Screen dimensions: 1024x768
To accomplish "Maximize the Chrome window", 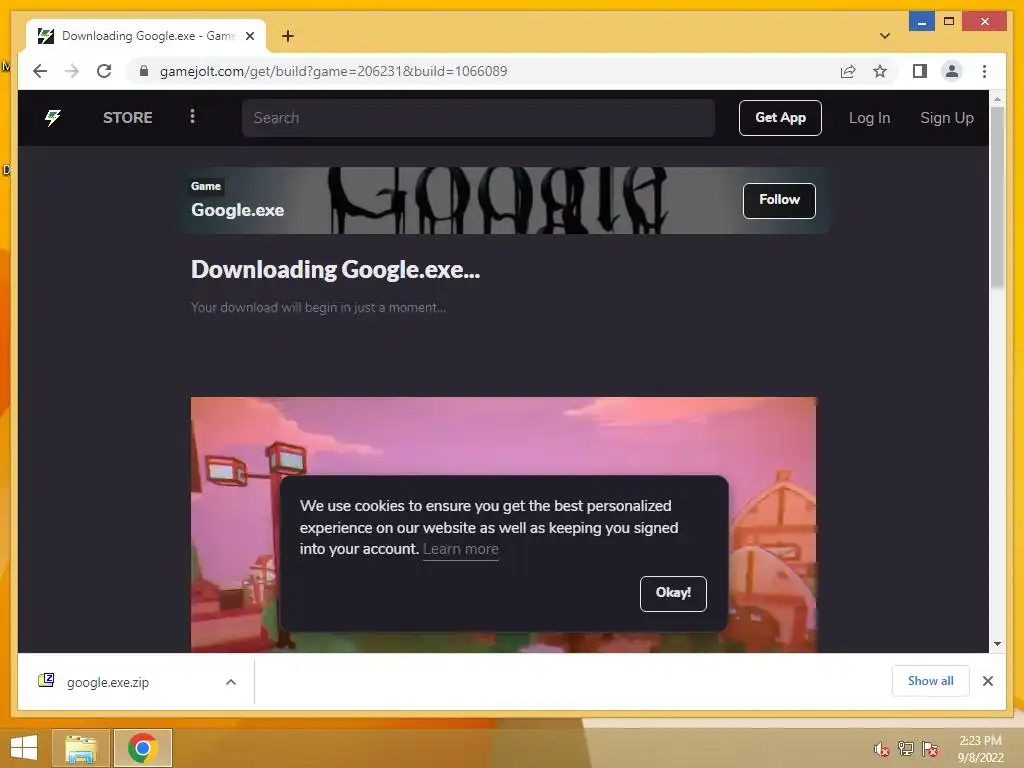I will tap(949, 22).
